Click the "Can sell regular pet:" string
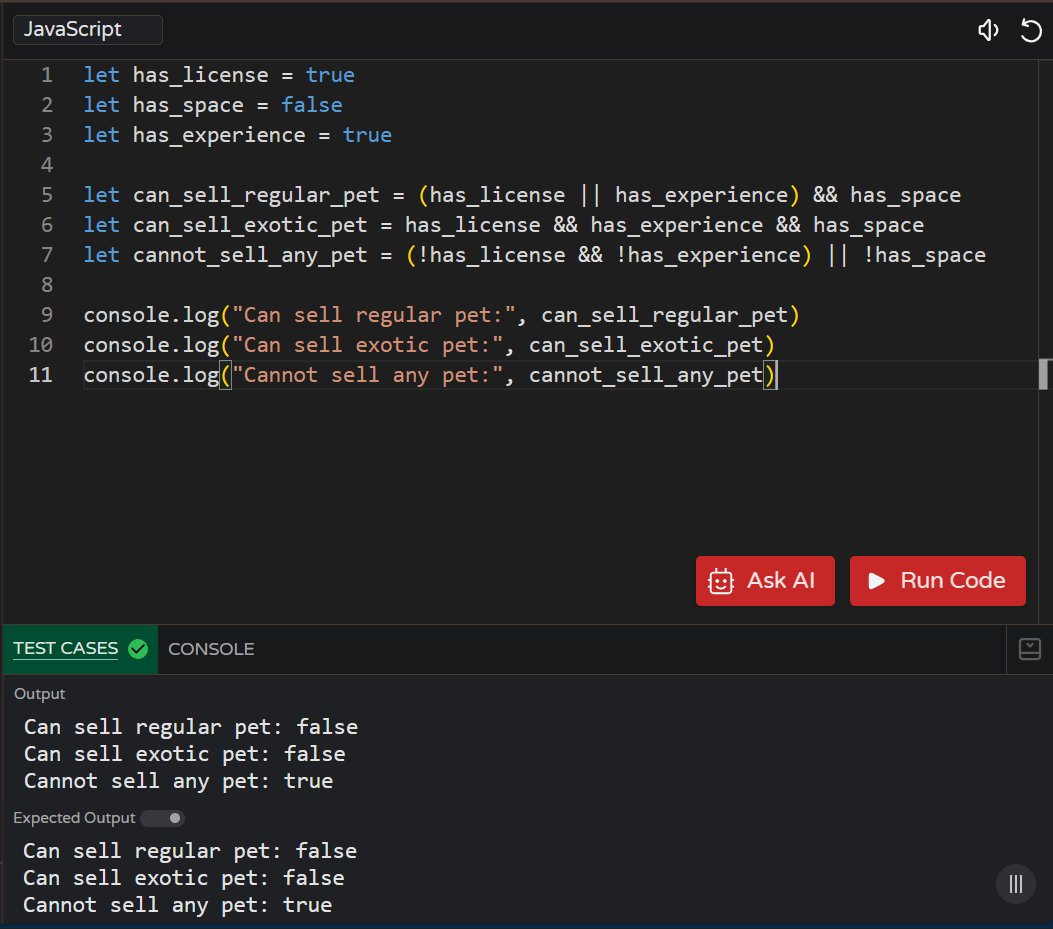This screenshot has height=929, width=1053. pos(373,315)
